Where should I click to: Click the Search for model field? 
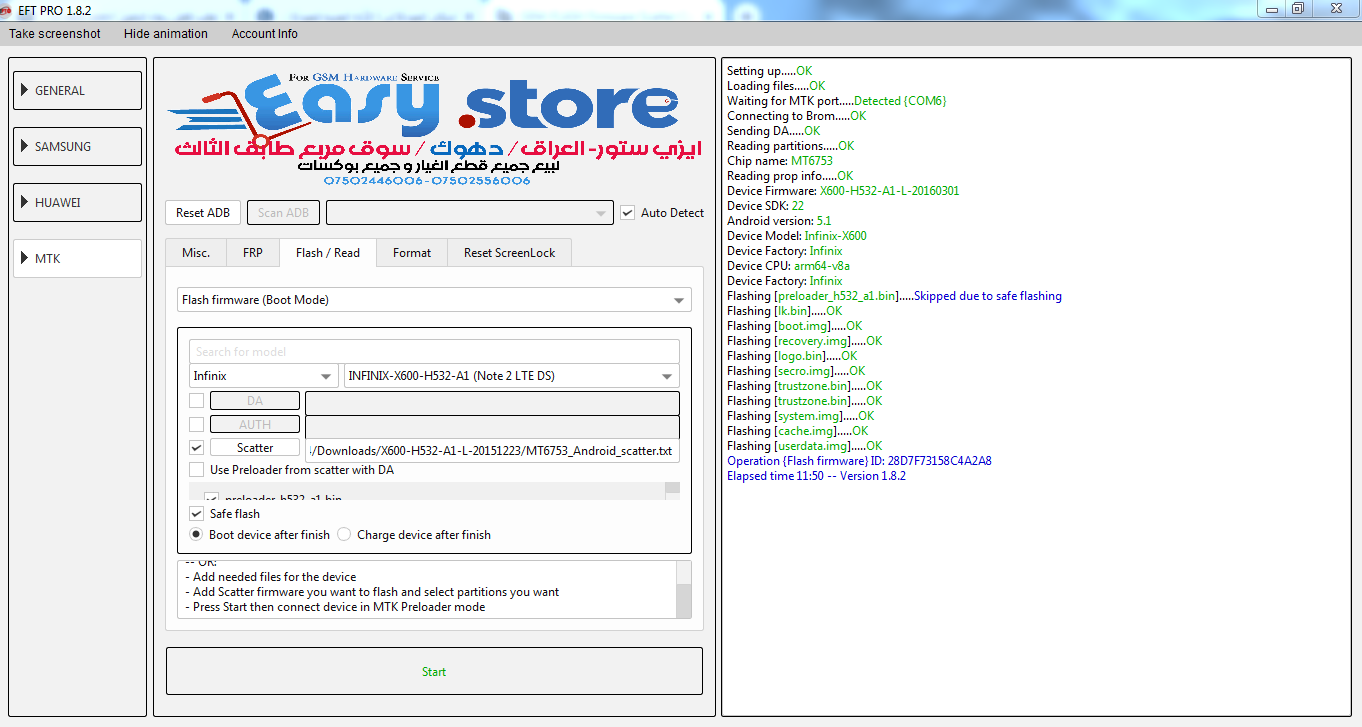434,352
